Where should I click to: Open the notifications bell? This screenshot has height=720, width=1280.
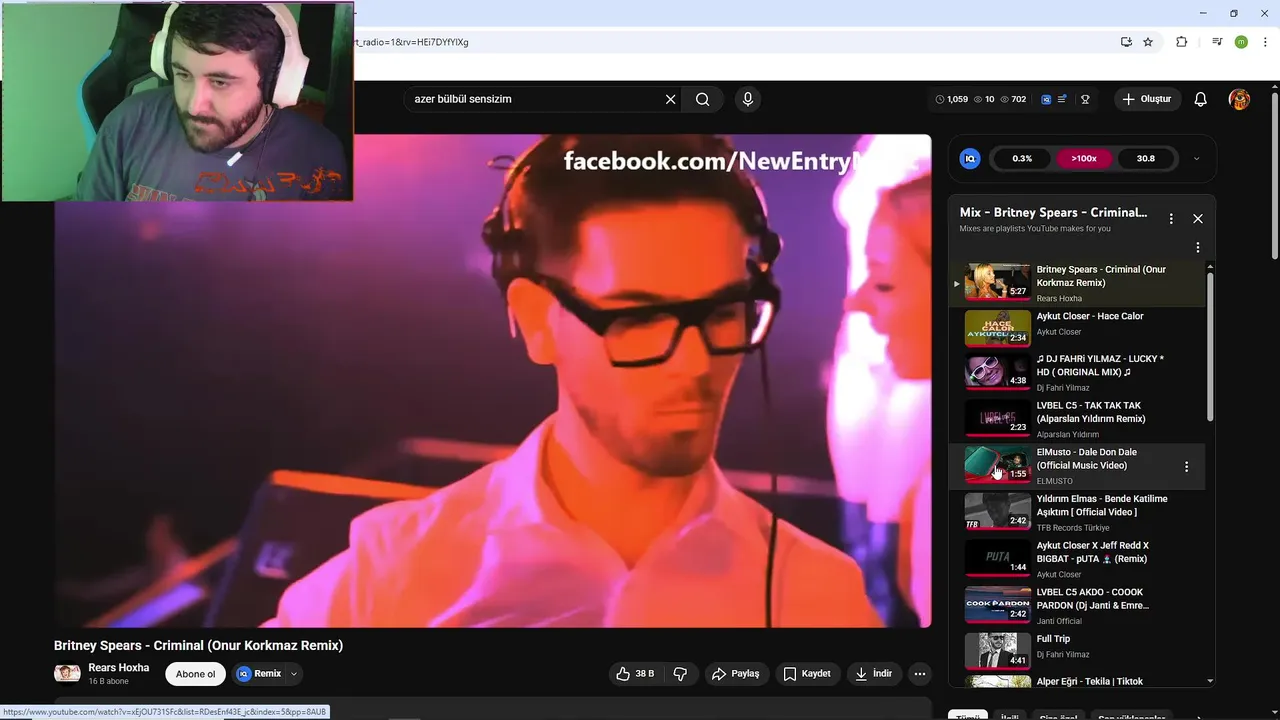(x=1201, y=99)
